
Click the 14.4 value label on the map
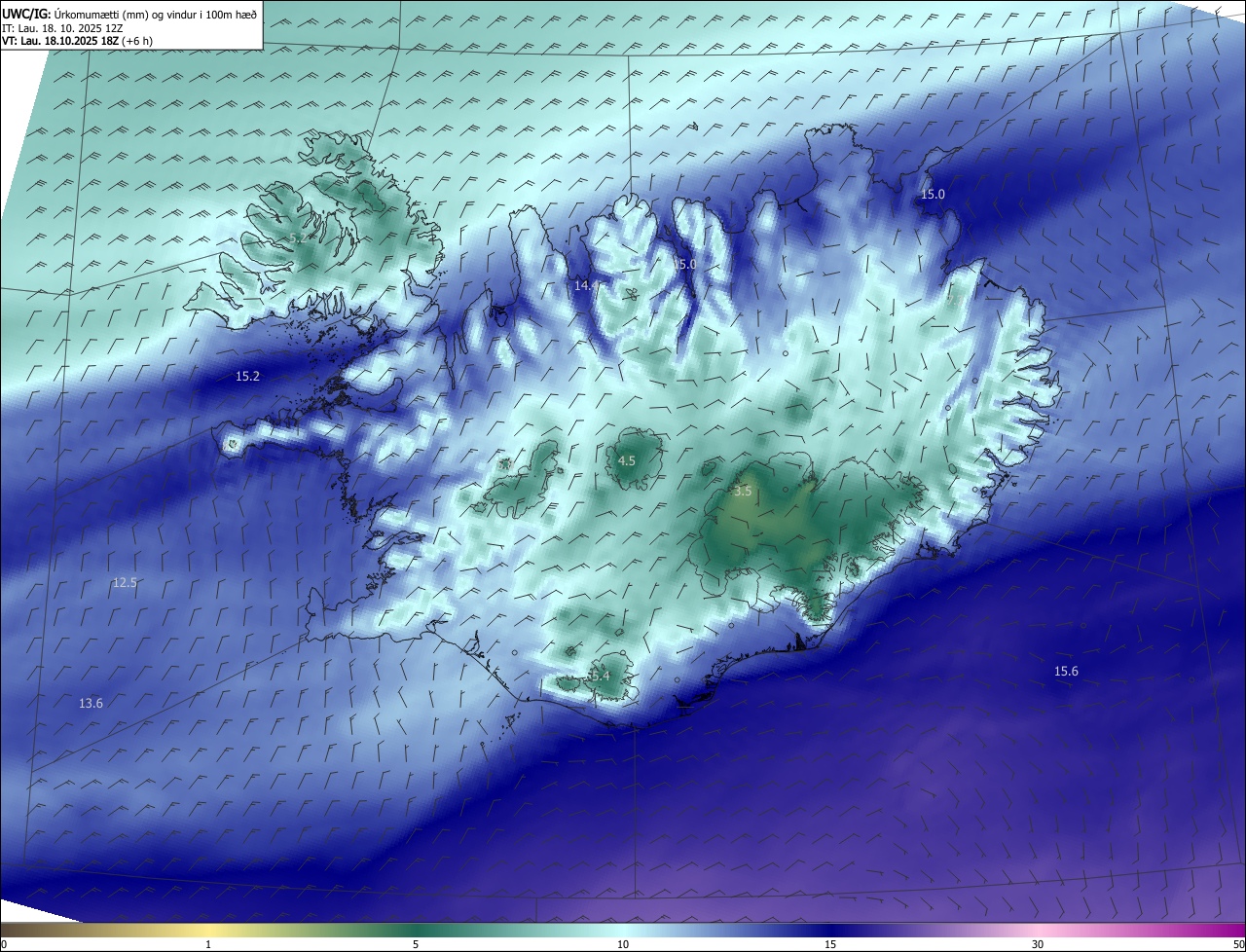(586, 285)
